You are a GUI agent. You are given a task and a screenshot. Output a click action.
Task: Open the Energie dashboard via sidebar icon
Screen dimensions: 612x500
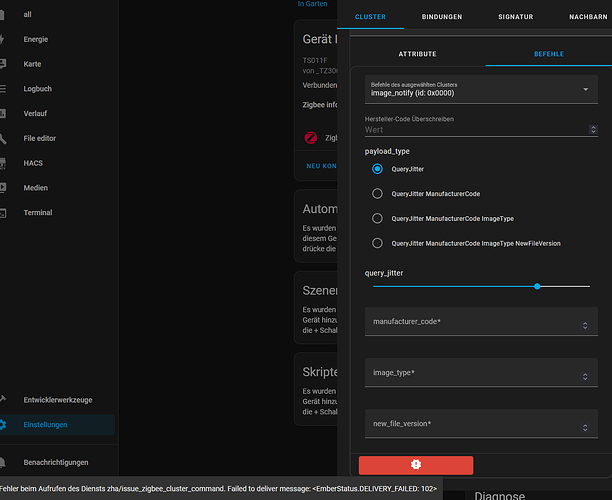point(3,39)
